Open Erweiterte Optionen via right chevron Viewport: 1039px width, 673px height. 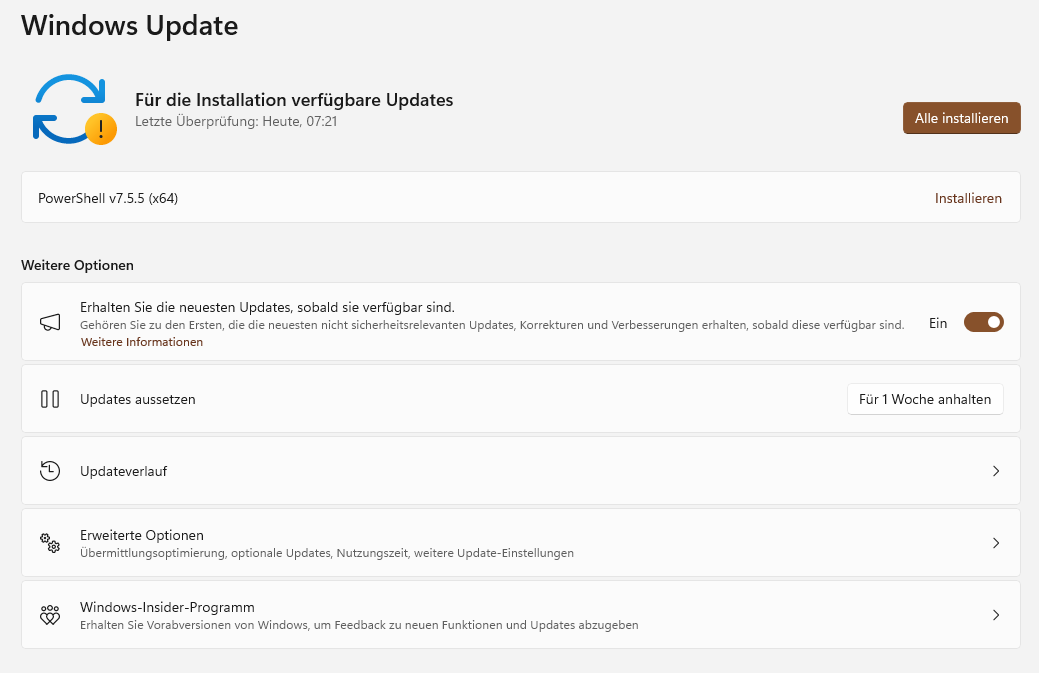click(995, 543)
